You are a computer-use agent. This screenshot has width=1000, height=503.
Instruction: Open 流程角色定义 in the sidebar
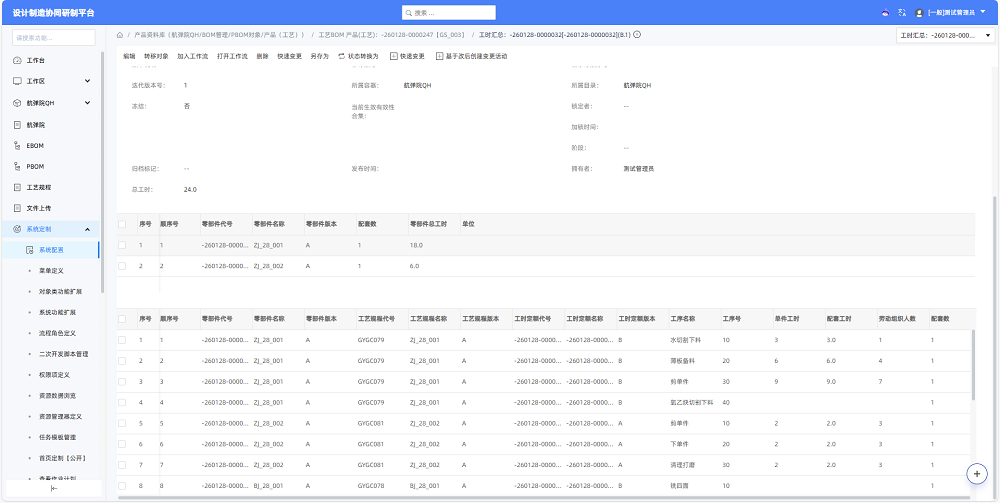tap(57, 333)
